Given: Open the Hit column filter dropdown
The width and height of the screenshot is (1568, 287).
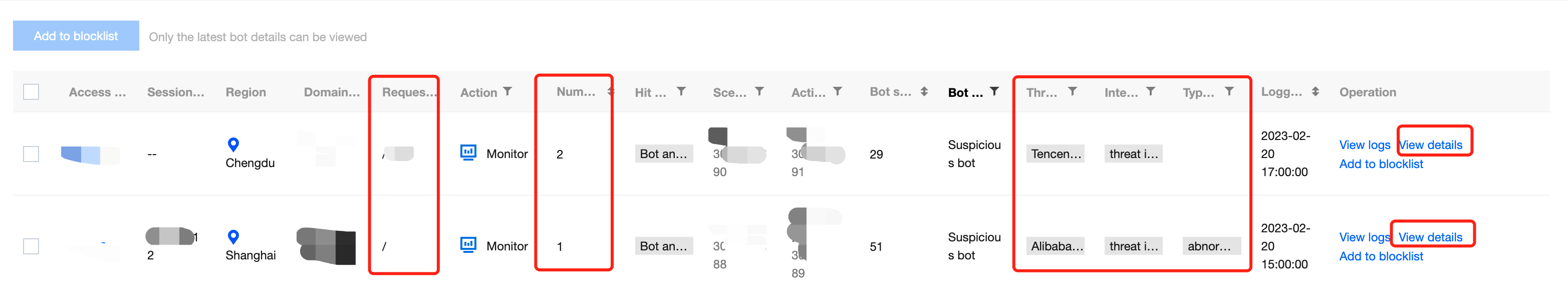Looking at the screenshot, I should (x=682, y=91).
